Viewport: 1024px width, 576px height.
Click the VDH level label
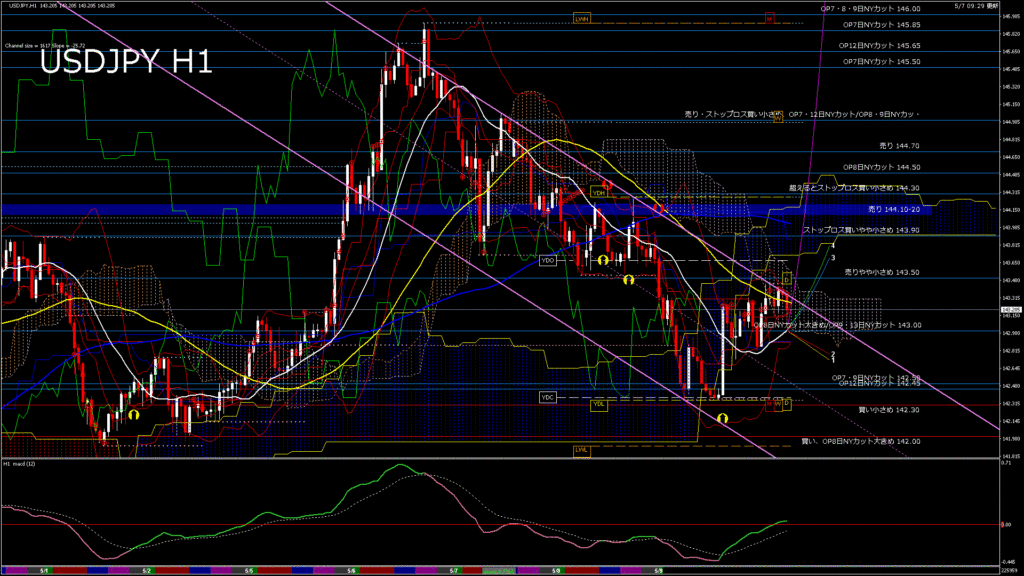click(x=599, y=192)
